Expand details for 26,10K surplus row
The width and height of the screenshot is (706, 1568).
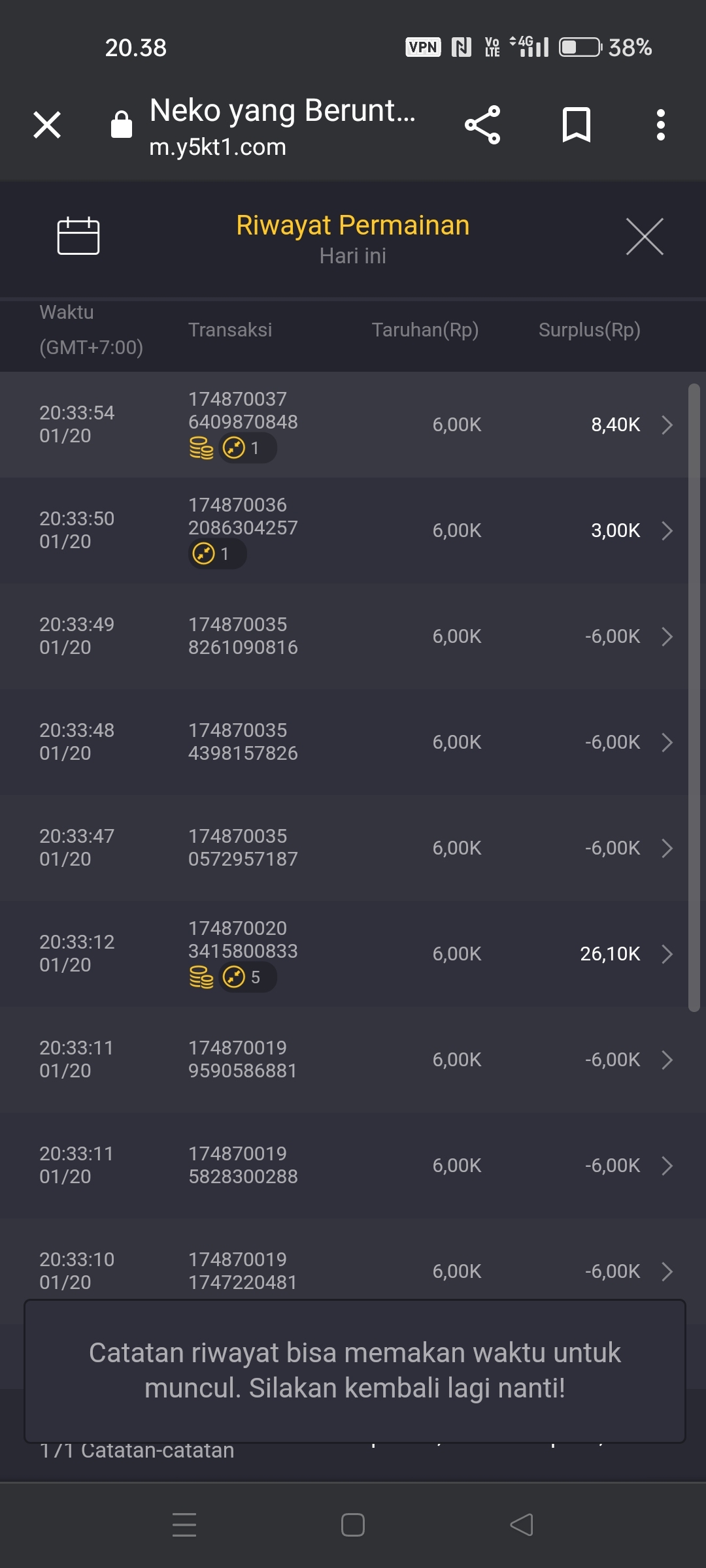[667, 954]
